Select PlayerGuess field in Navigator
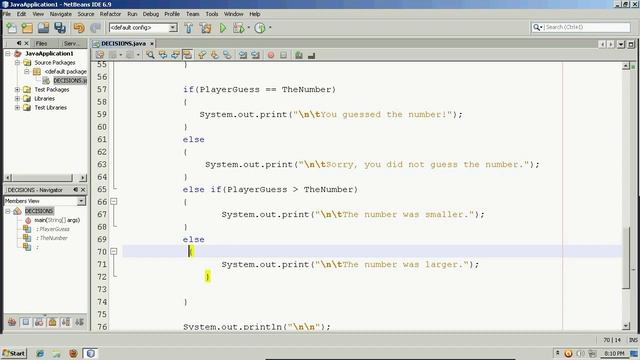 (53, 229)
